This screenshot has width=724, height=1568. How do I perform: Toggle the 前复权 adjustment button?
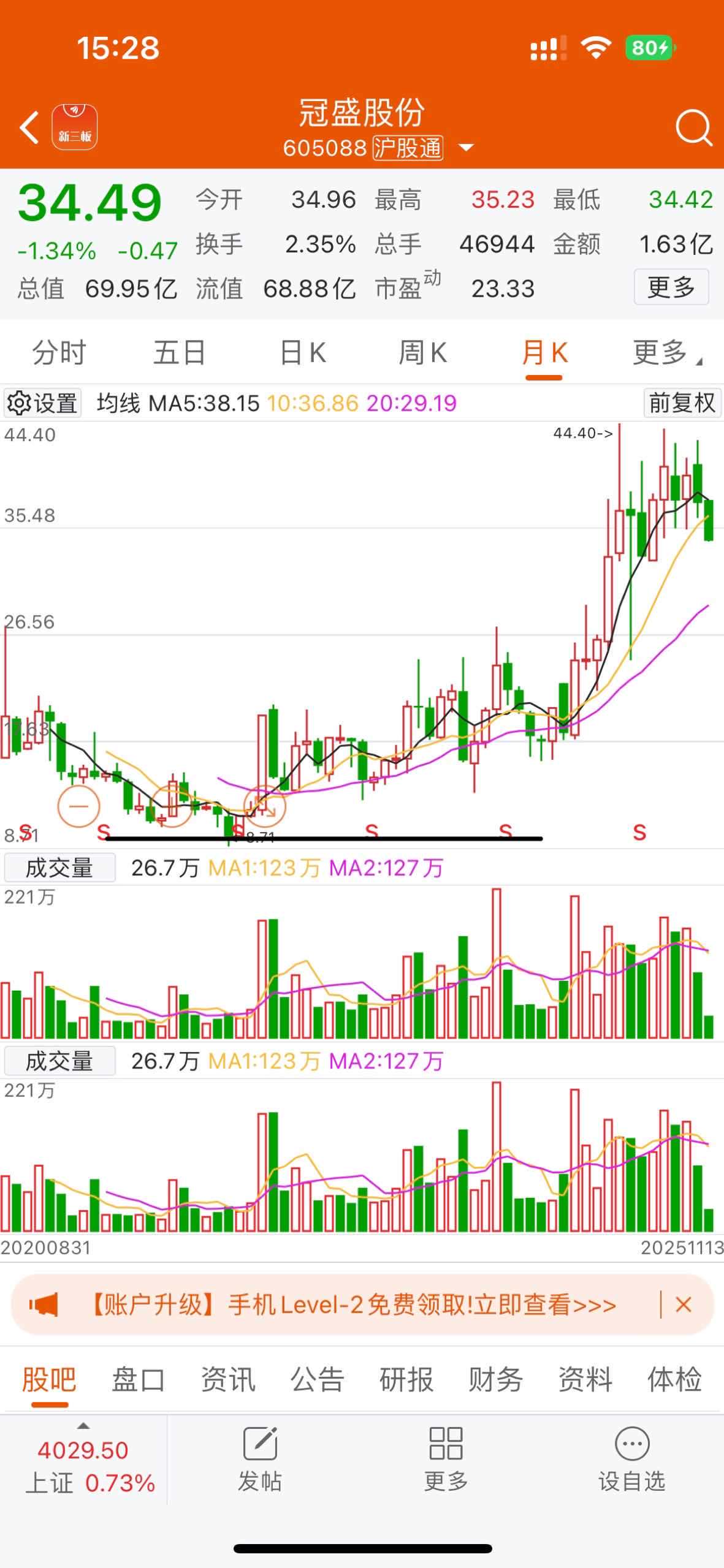(x=682, y=403)
